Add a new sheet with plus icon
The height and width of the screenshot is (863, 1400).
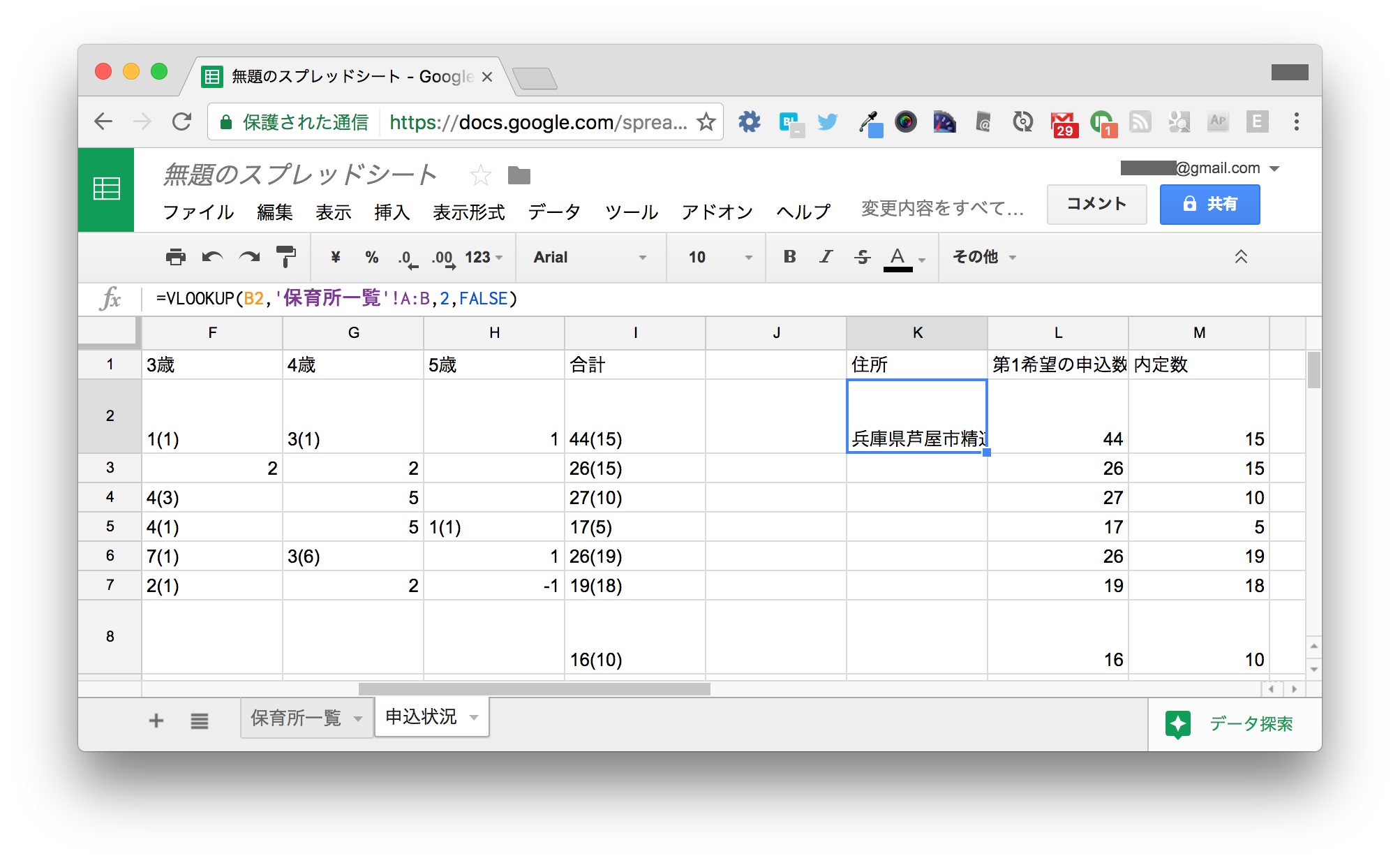[x=156, y=721]
